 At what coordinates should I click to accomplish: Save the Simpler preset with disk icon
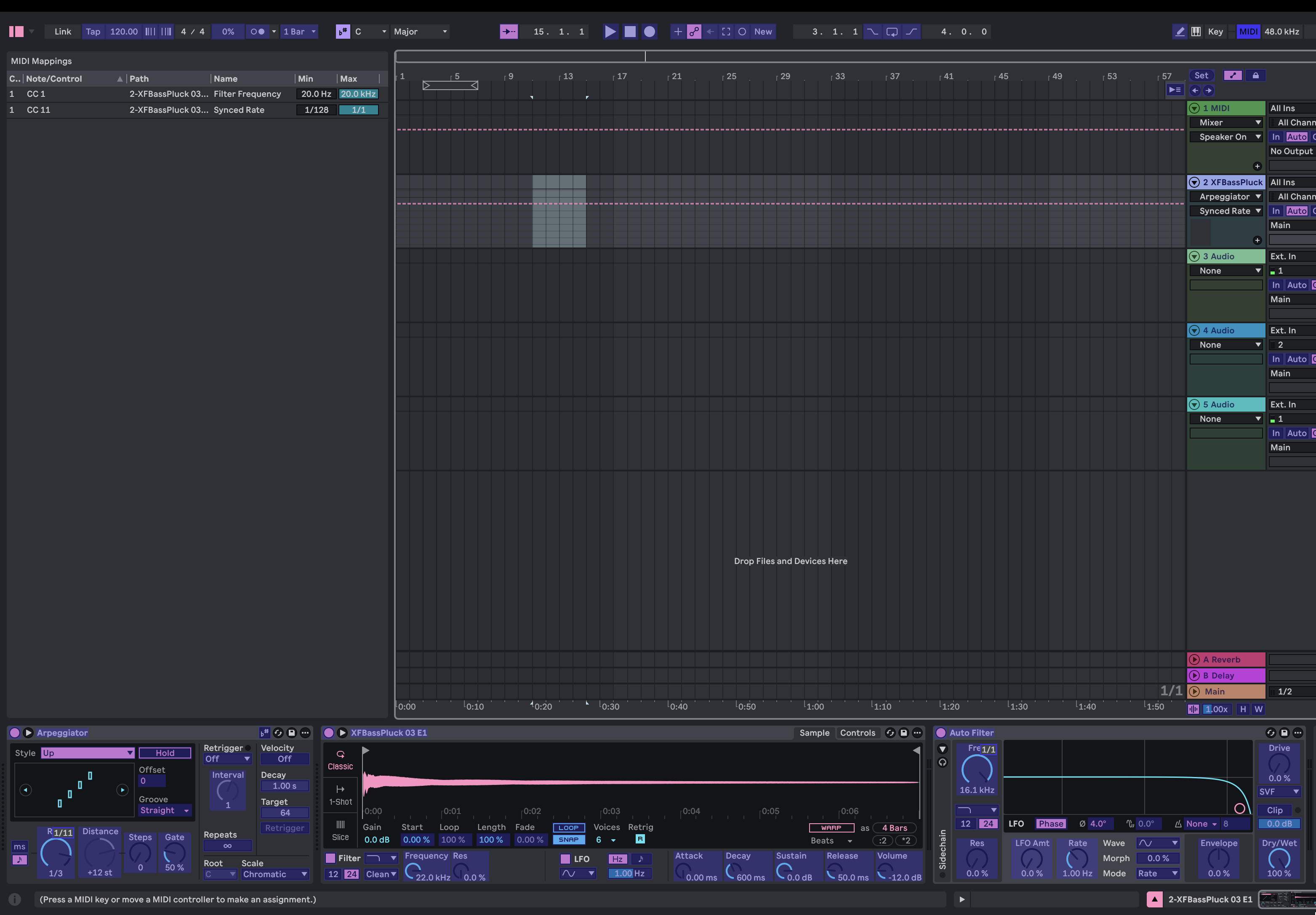[x=904, y=733]
